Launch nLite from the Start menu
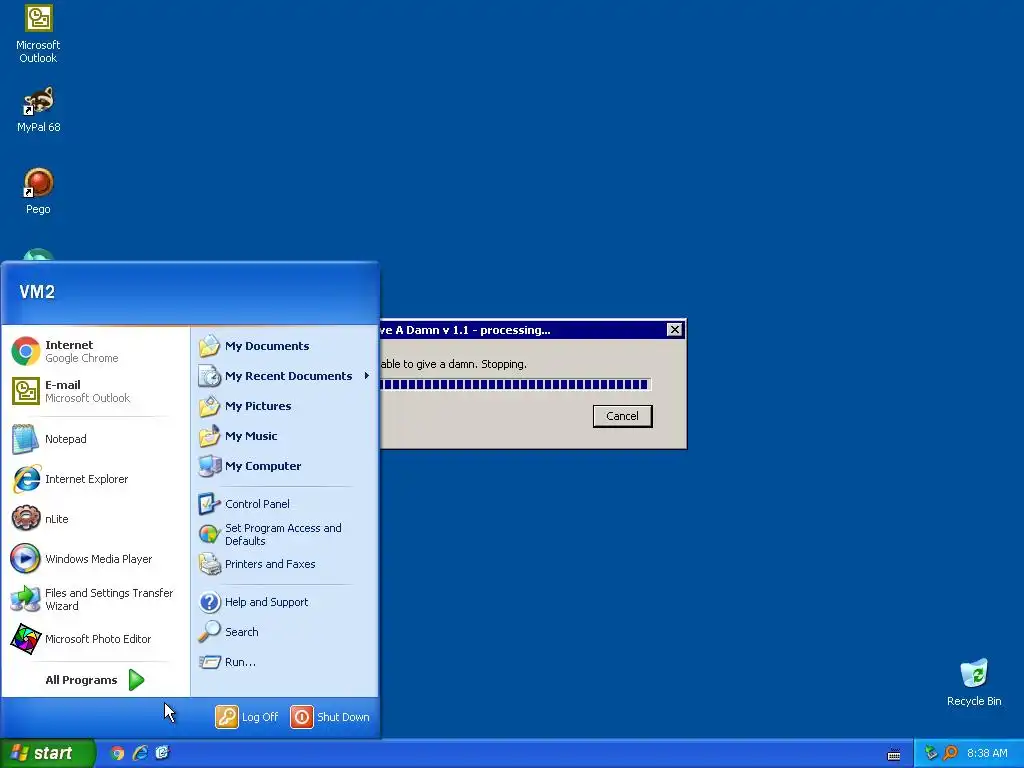The height and width of the screenshot is (768, 1024). point(95,519)
